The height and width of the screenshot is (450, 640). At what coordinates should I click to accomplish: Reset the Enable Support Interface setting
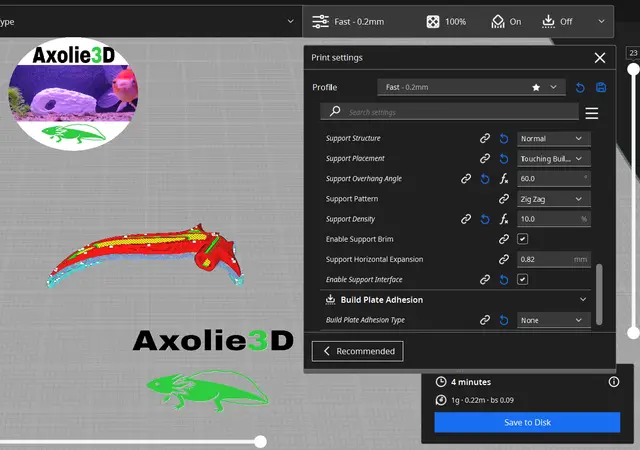tap(504, 279)
